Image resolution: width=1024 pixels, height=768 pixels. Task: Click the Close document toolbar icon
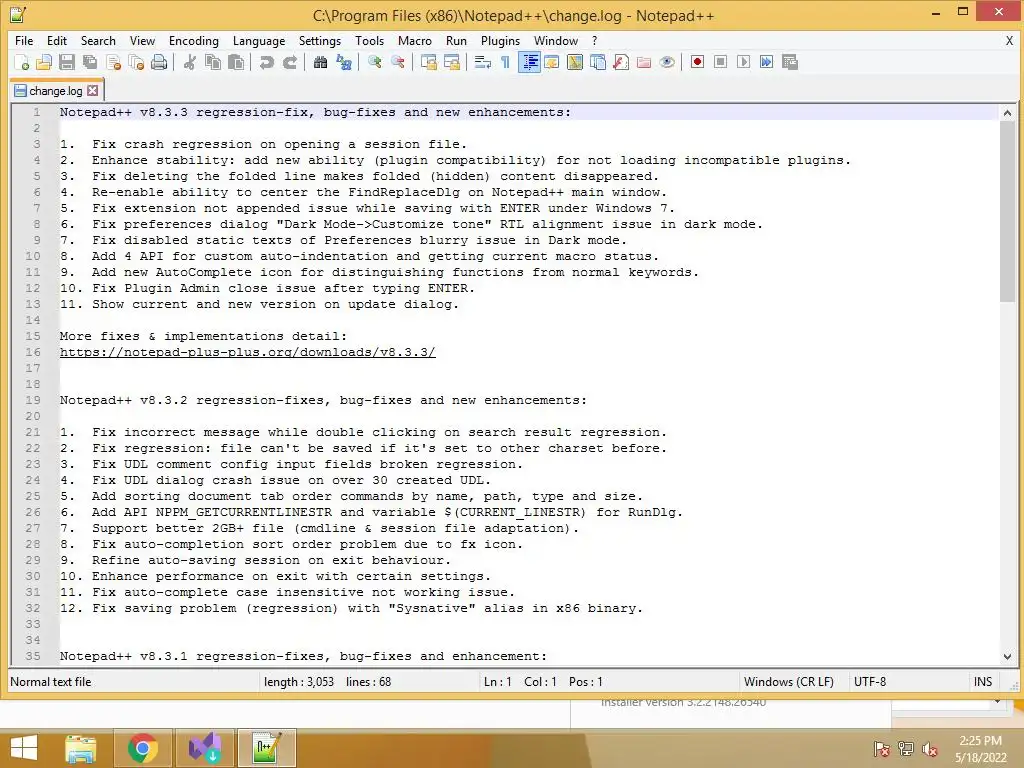pos(114,62)
